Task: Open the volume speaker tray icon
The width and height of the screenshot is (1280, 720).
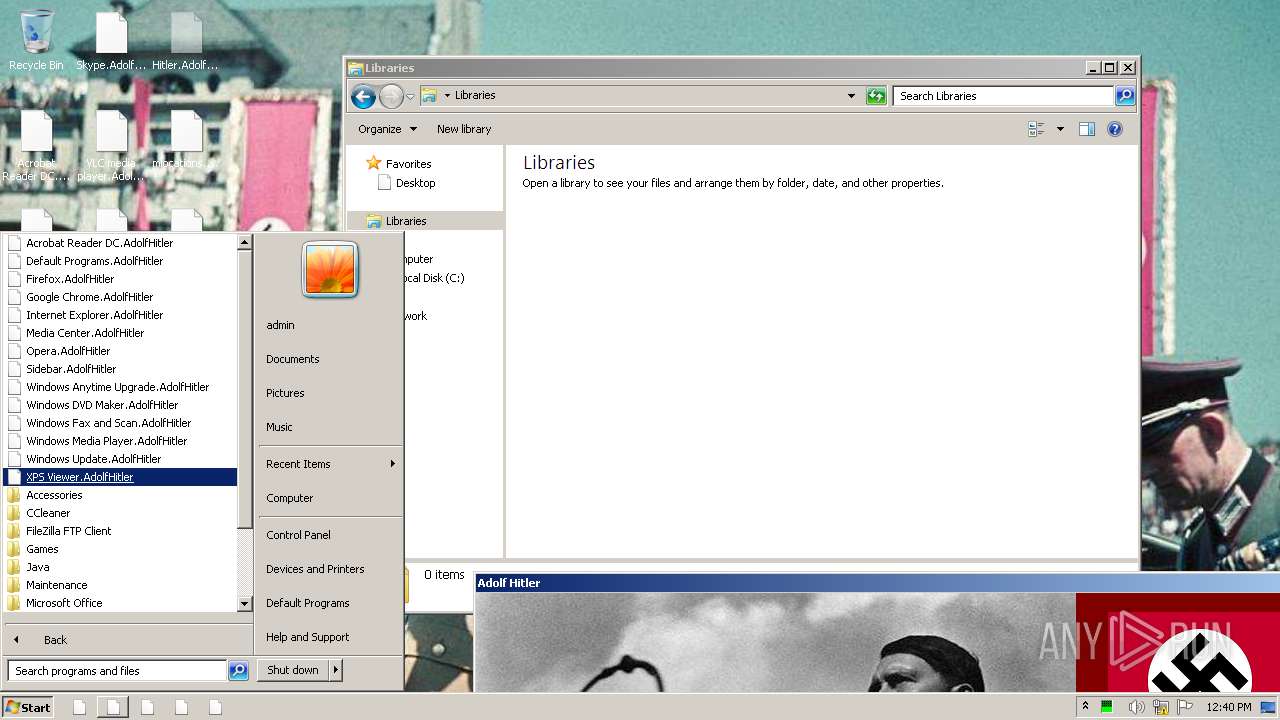Action: (x=1136, y=707)
